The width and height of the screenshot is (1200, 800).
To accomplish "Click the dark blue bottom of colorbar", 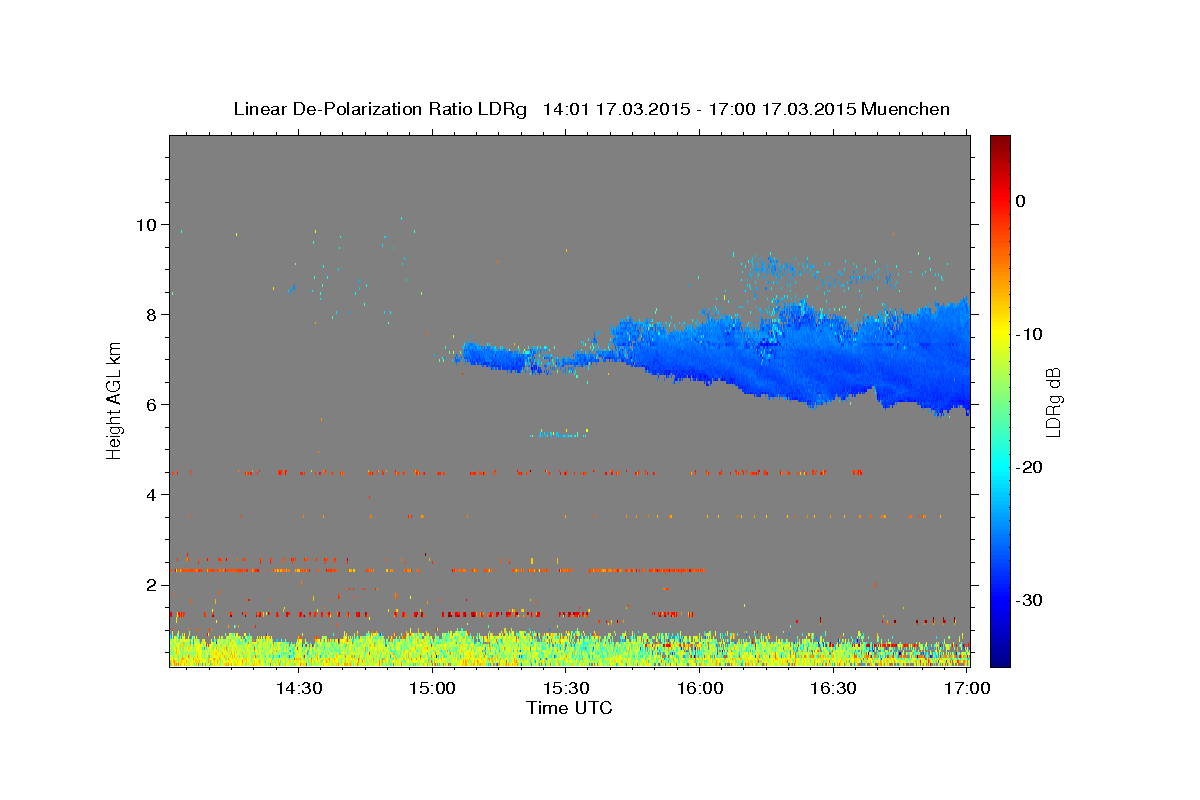I will coord(1000,658).
